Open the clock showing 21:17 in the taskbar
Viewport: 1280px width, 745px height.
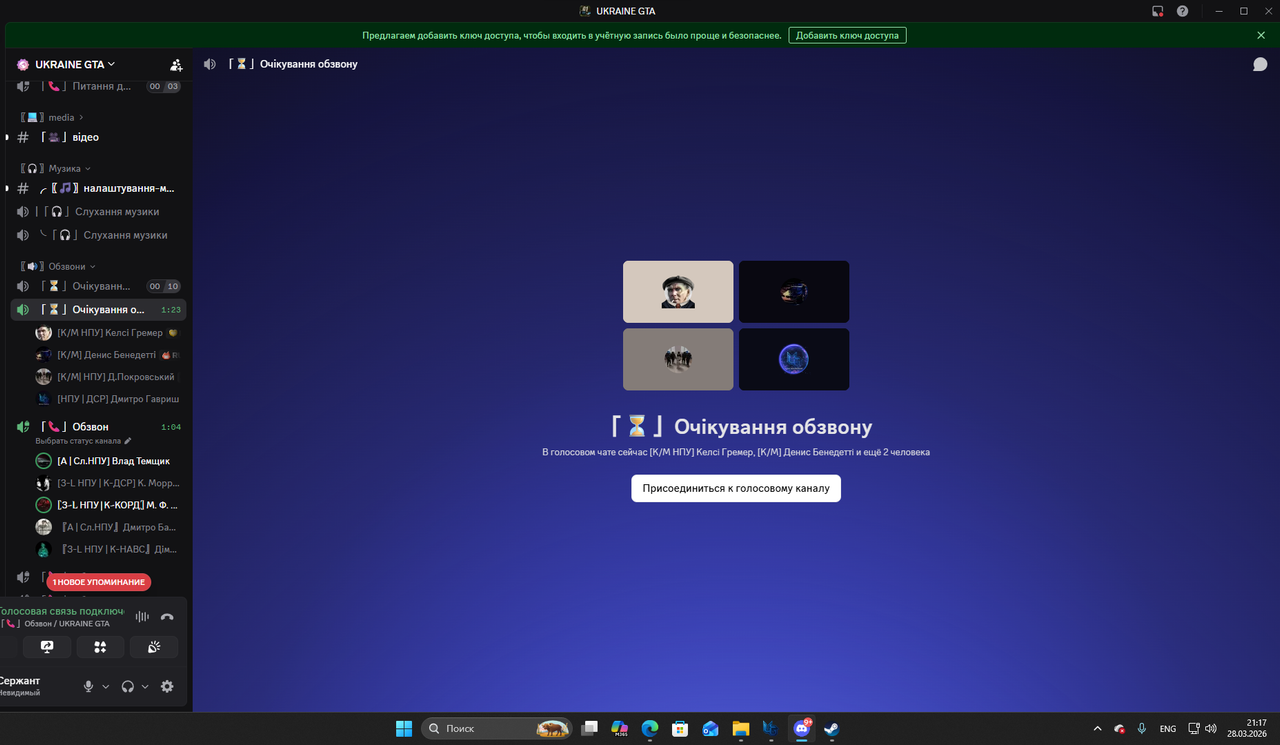click(1249, 728)
